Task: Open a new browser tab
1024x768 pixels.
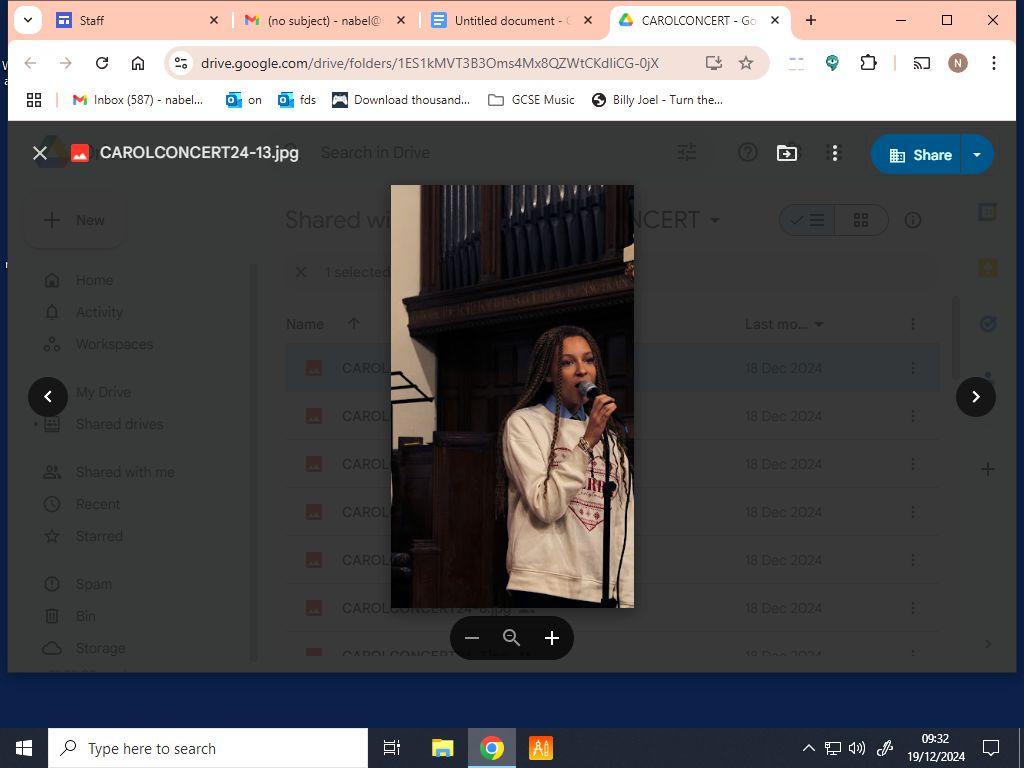Action: pyautogui.click(x=811, y=21)
